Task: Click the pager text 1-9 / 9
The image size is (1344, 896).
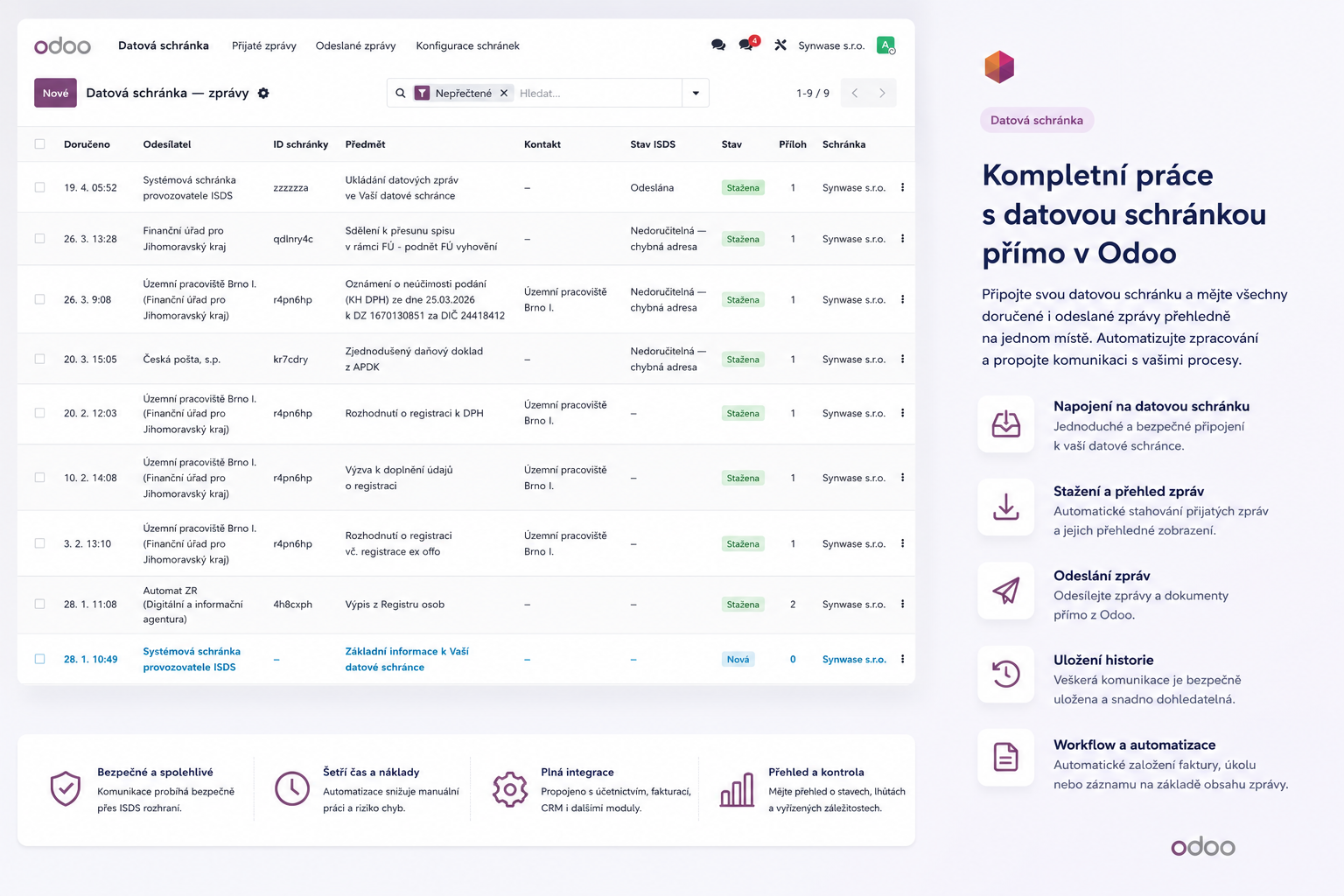Action: click(813, 93)
